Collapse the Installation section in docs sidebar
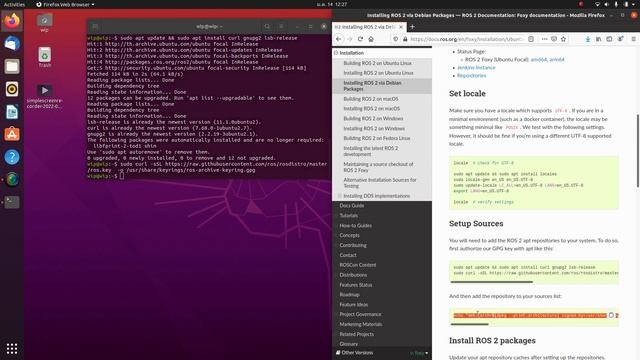Viewport: 640px width, 360px height. [336, 53]
